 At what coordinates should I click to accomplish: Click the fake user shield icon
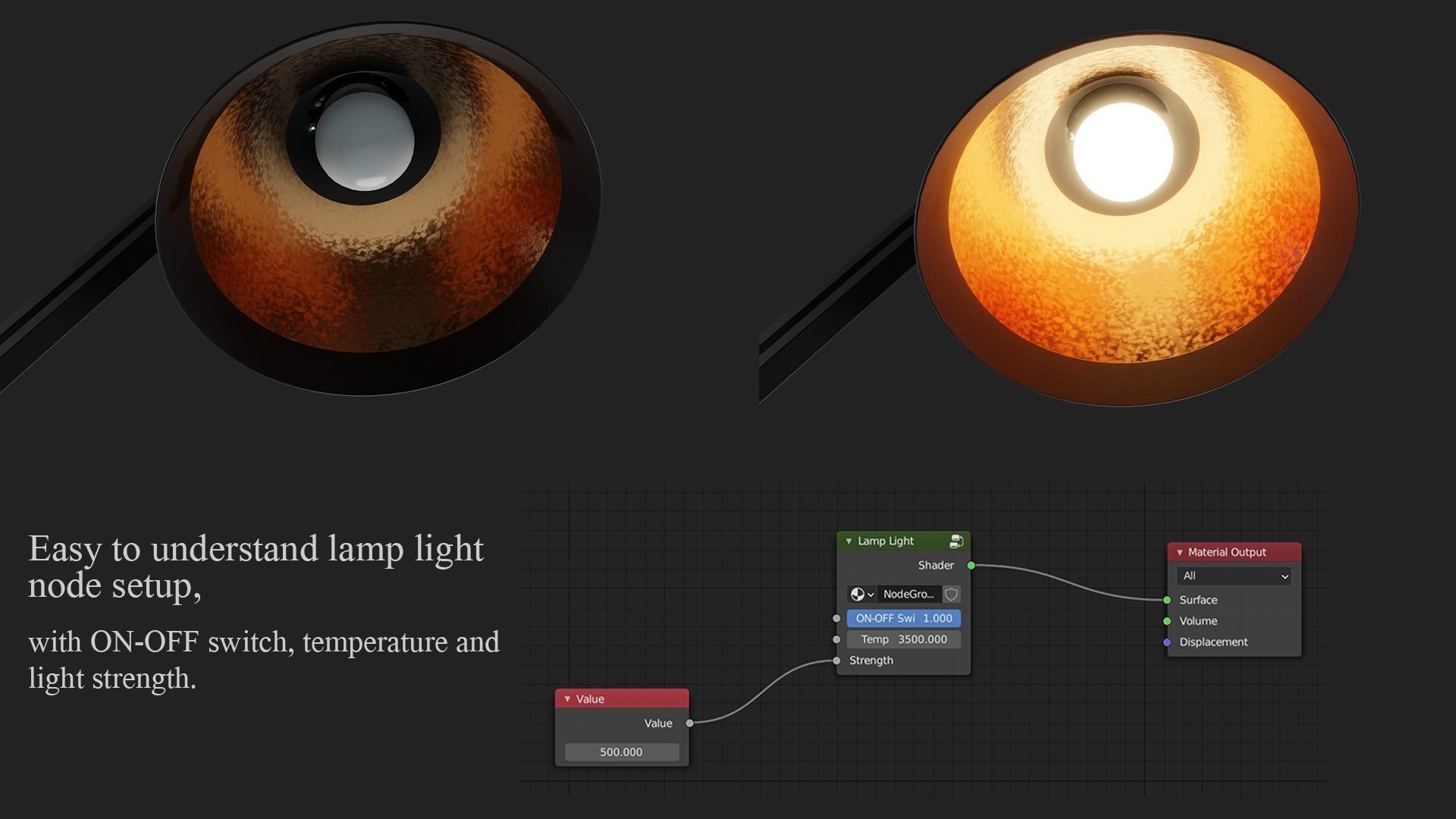pyautogui.click(x=951, y=594)
